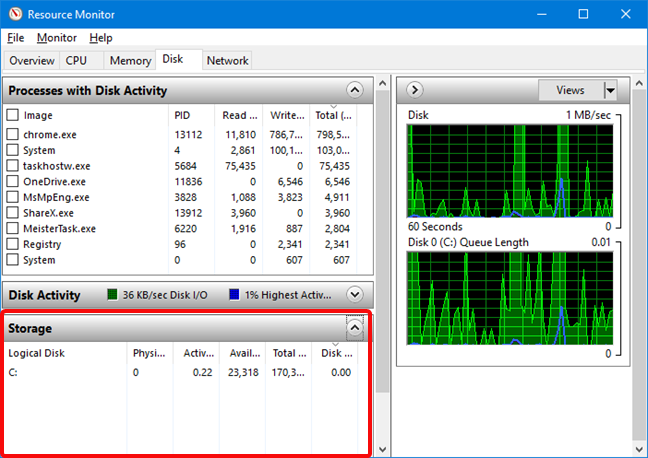
Task: Click the Views button
Action: coord(570,90)
